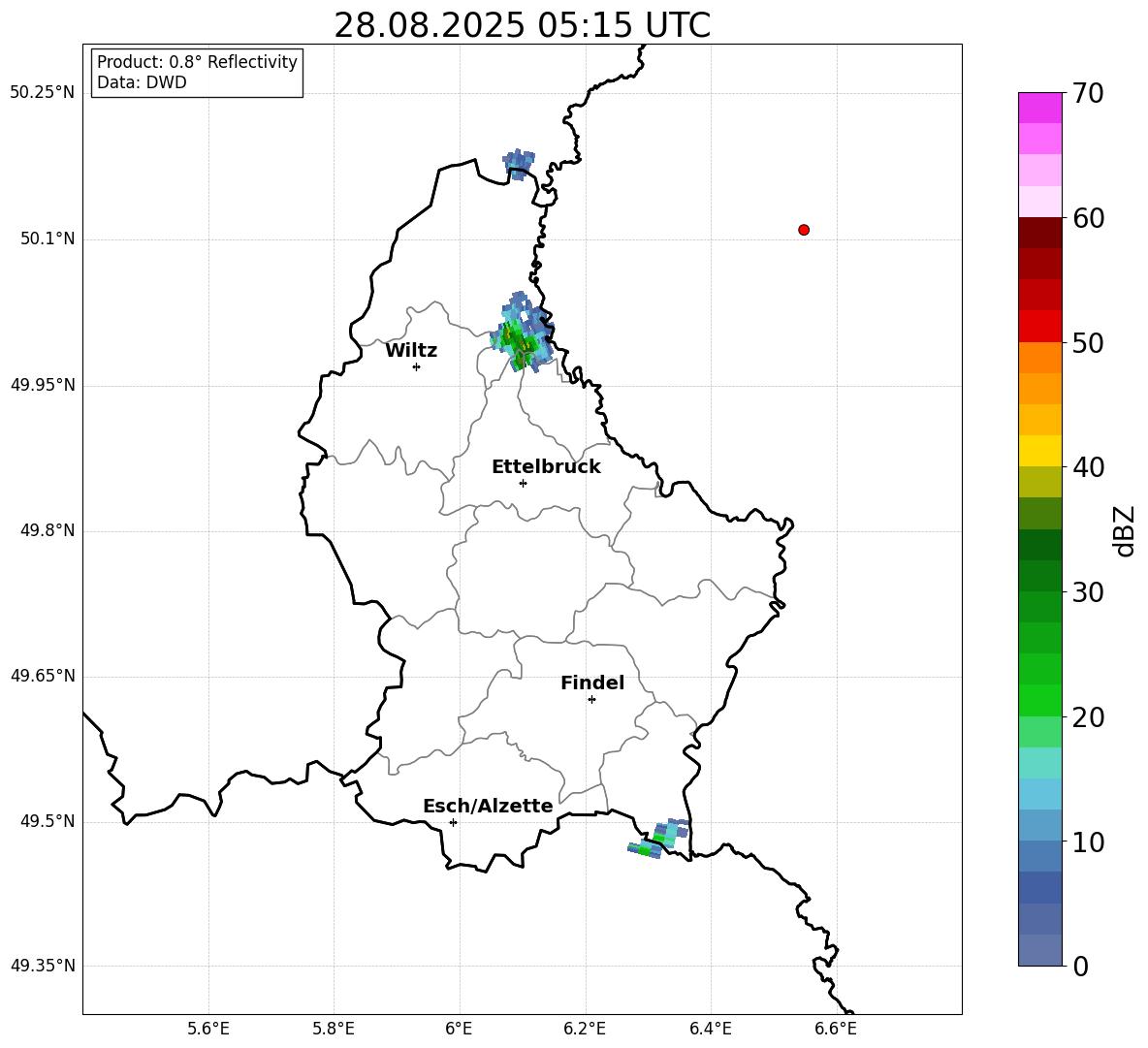Image resolution: width=1148 pixels, height=1048 pixels.
Task: Click the Findel station cross marker
Action: 591,700
